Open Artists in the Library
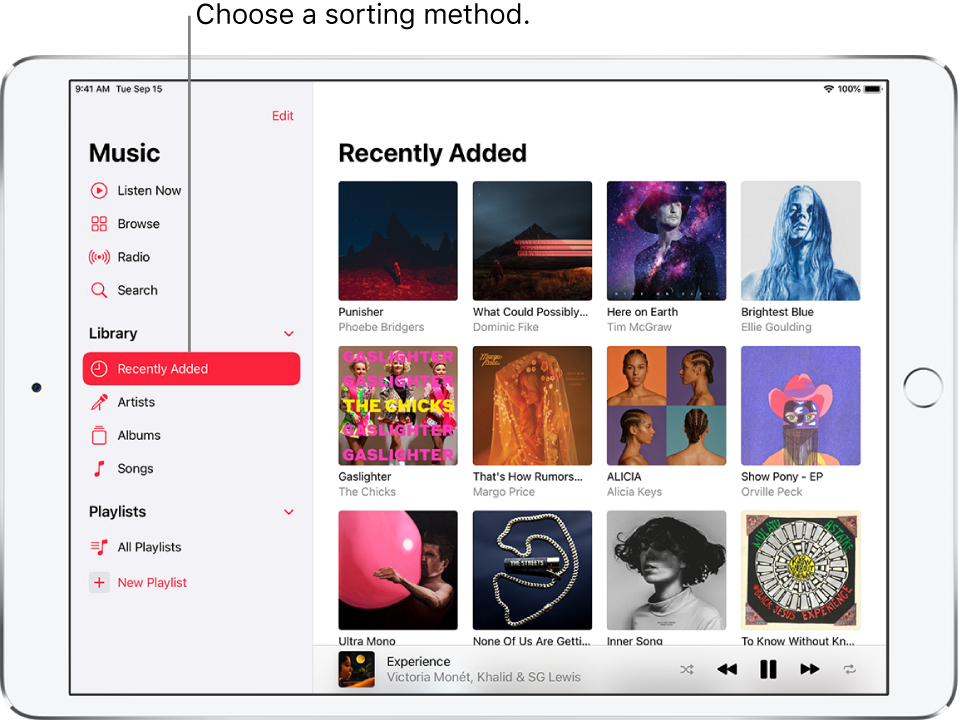 pyautogui.click(x=141, y=402)
